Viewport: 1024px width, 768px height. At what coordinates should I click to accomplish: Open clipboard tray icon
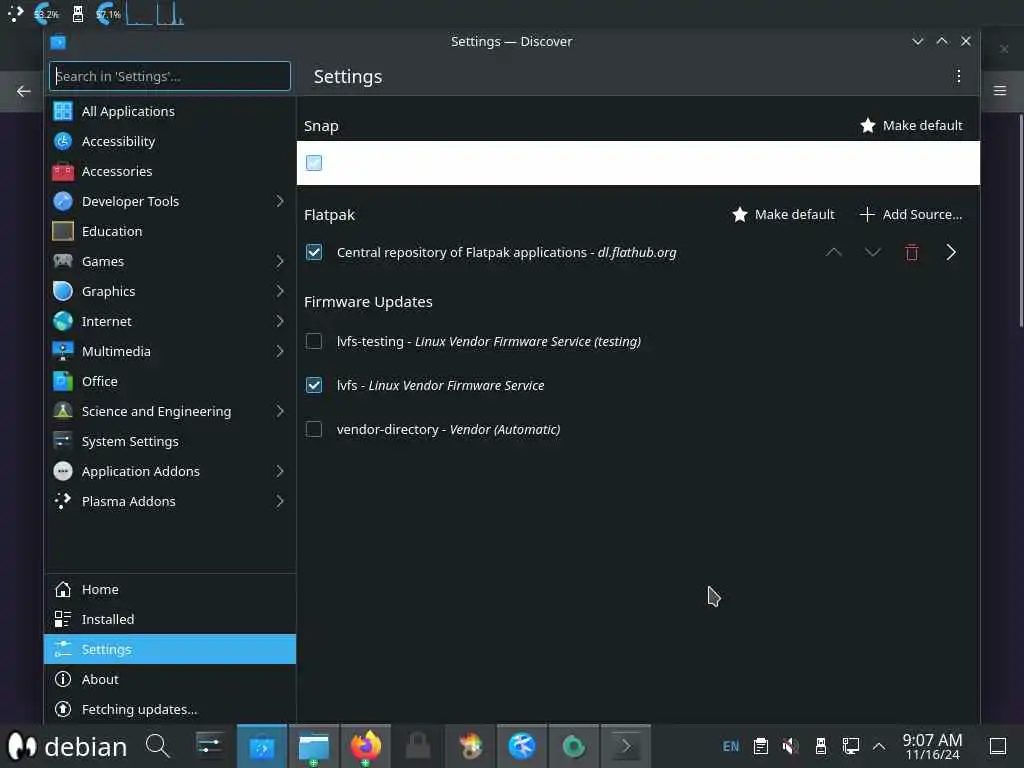coord(761,746)
